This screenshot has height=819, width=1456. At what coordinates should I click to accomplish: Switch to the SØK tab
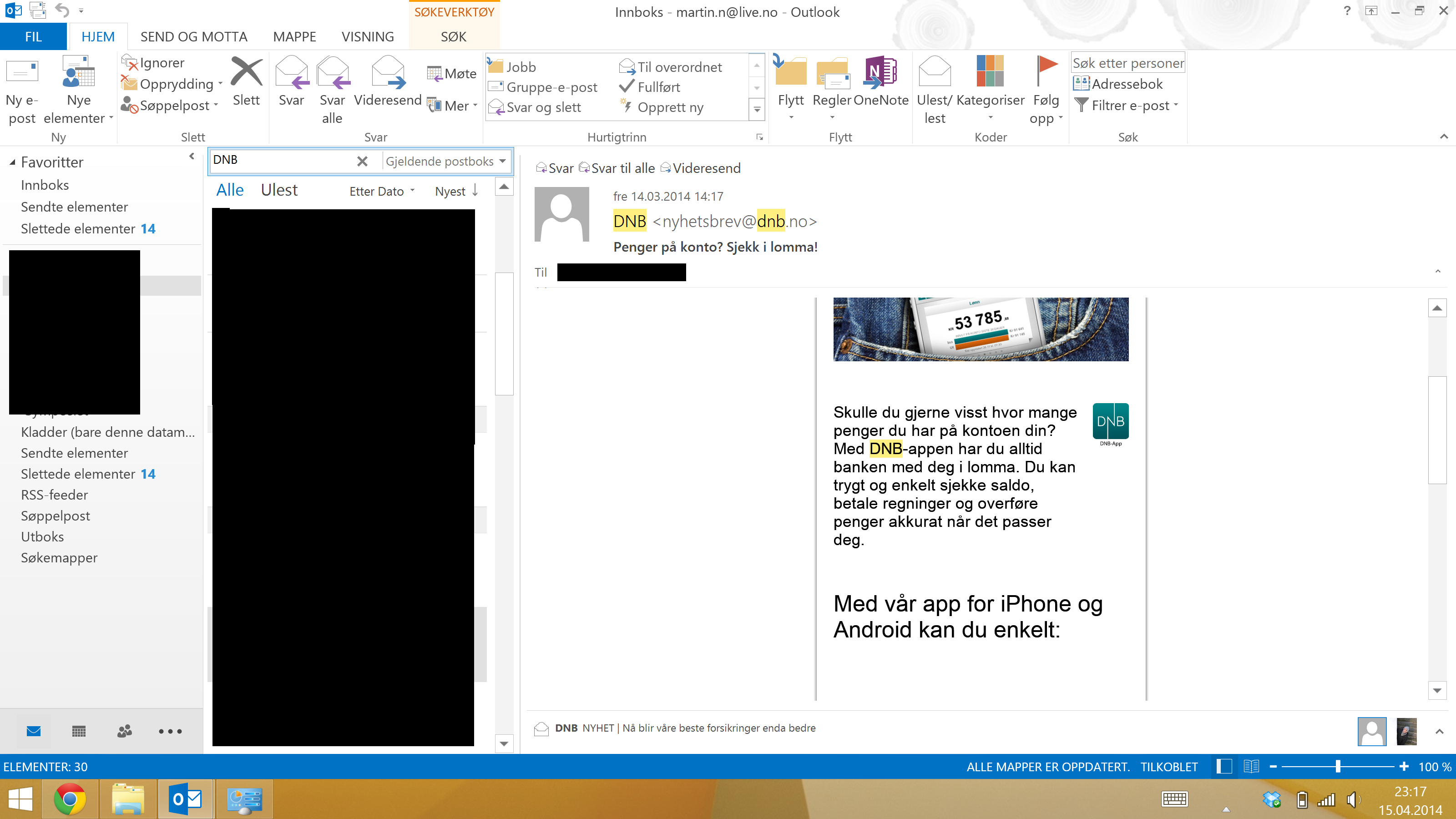click(453, 37)
